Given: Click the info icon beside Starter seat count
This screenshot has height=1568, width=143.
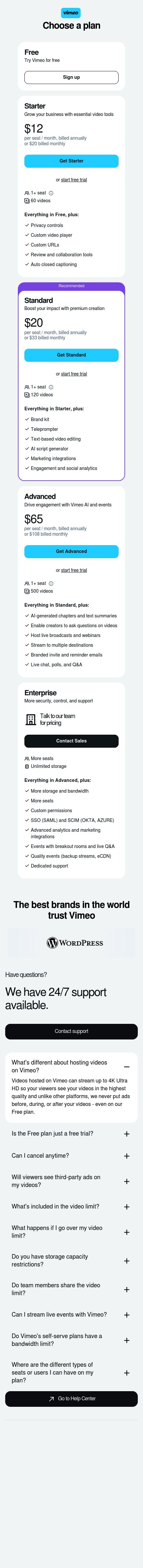Looking at the screenshot, I should coord(51,193).
